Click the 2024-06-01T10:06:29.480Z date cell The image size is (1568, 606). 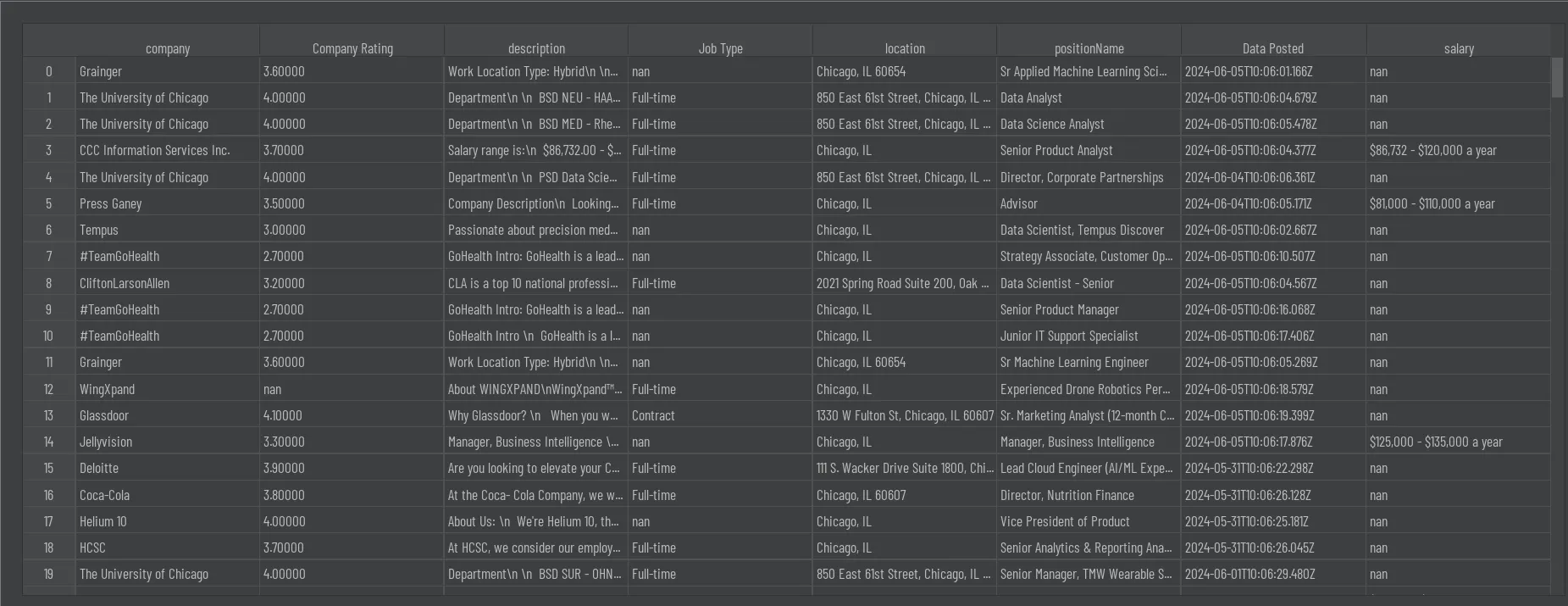click(1273, 574)
